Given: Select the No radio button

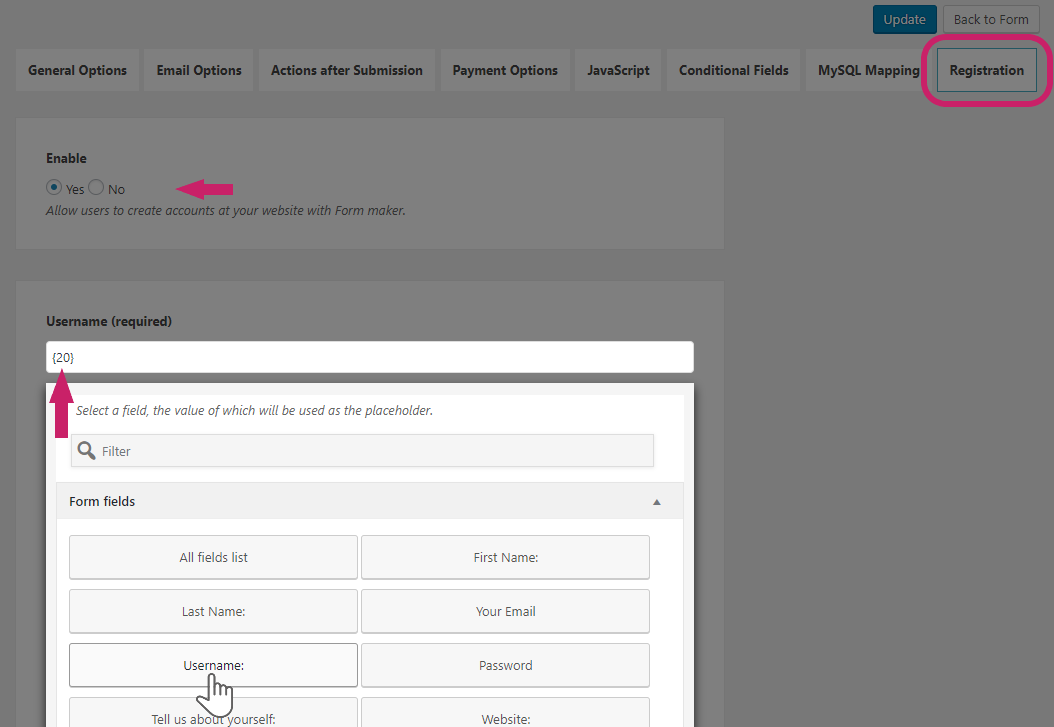Looking at the screenshot, I should [x=96, y=187].
